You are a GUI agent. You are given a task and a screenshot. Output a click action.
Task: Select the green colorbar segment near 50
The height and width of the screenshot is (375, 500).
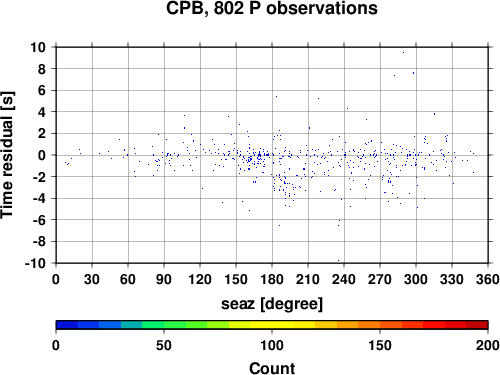click(164, 325)
